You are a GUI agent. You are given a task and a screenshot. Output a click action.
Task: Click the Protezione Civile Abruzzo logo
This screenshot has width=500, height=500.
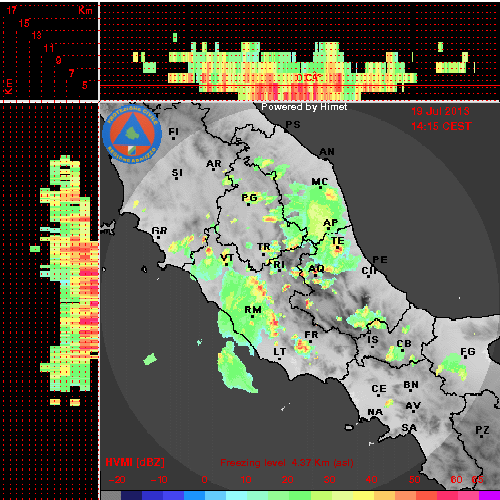132,134
